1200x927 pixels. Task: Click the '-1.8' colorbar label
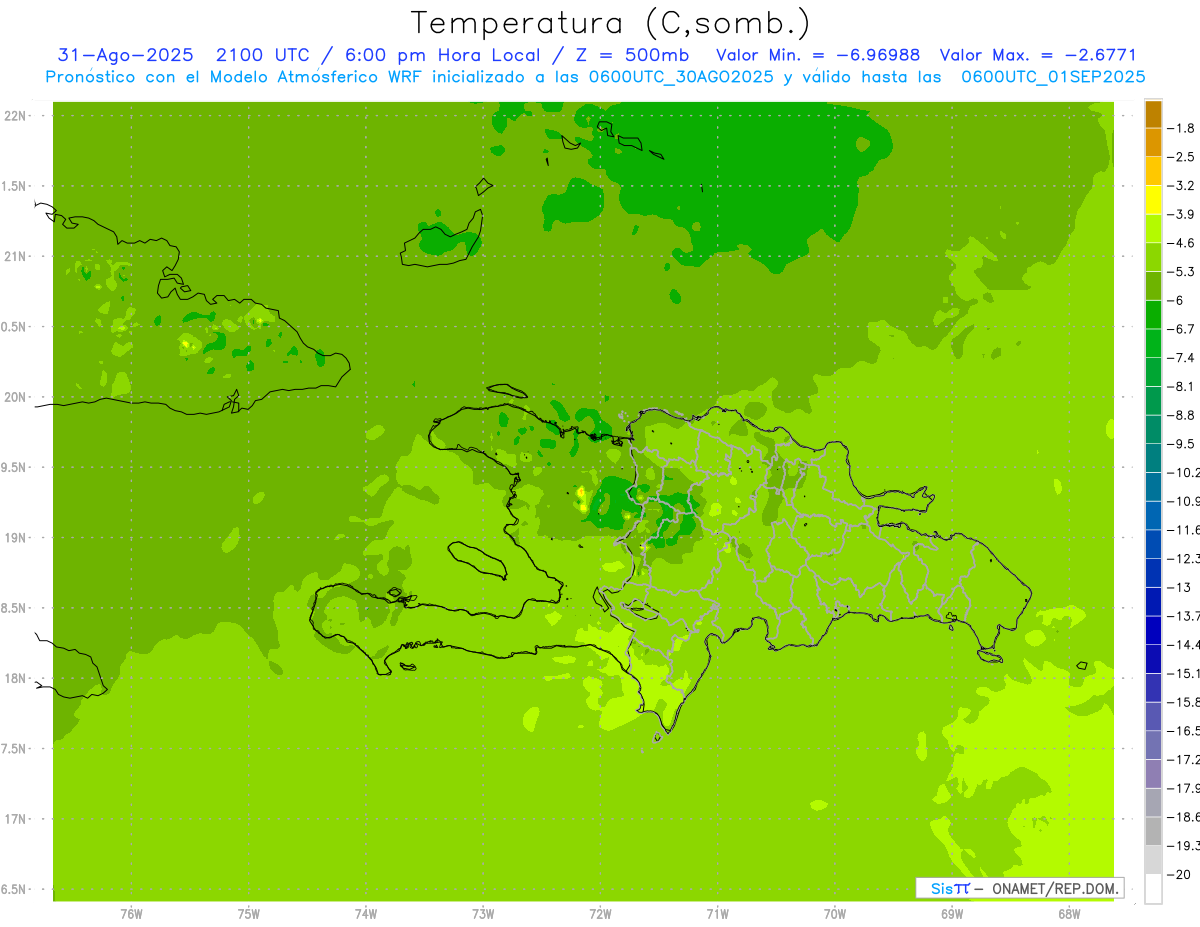(1181, 128)
